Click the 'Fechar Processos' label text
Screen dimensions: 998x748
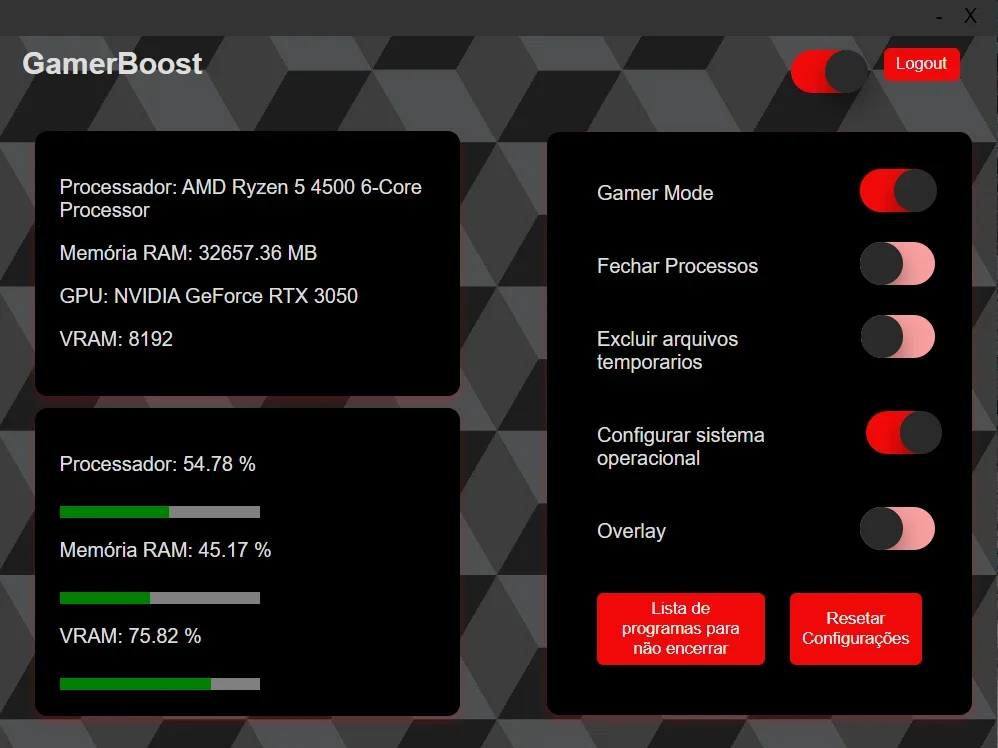[x=677, y=266]
